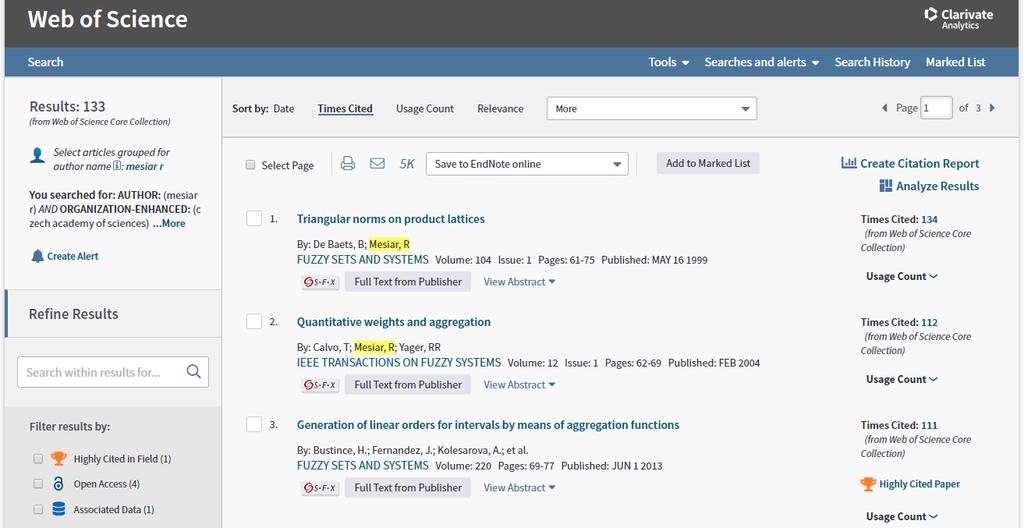
Task: Open the Analyze Results link
Action: pos(937,186)
